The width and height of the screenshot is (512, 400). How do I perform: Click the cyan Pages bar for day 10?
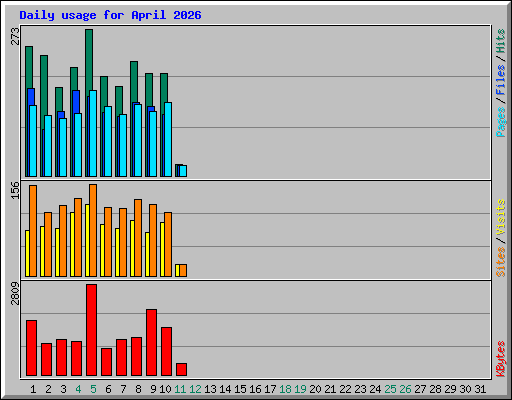168,139
